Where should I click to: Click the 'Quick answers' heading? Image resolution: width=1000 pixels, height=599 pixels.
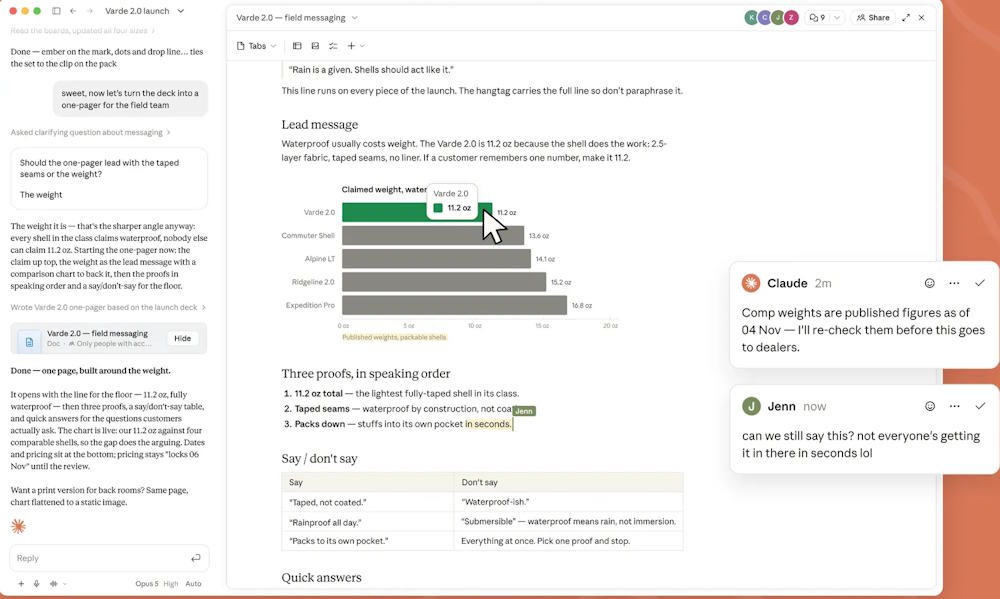tap(321, 578)
